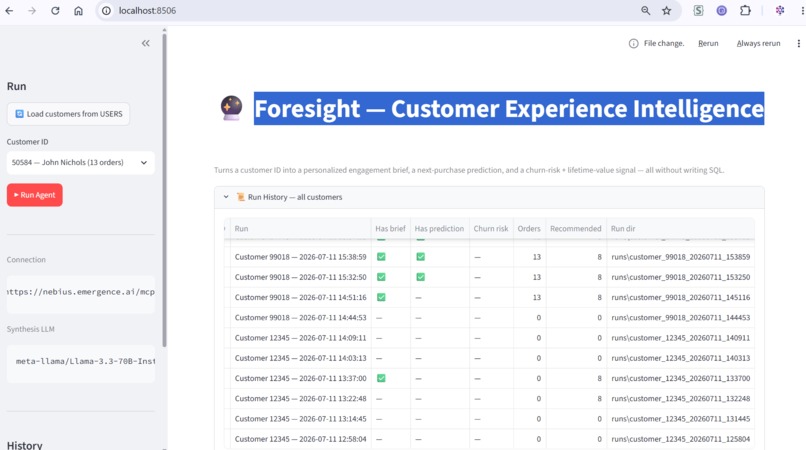Select row Customer 12345 — 2026-07-11 12:58:04
The height and width of the screenshot is (450, 806).
click(x=300, y=439)
